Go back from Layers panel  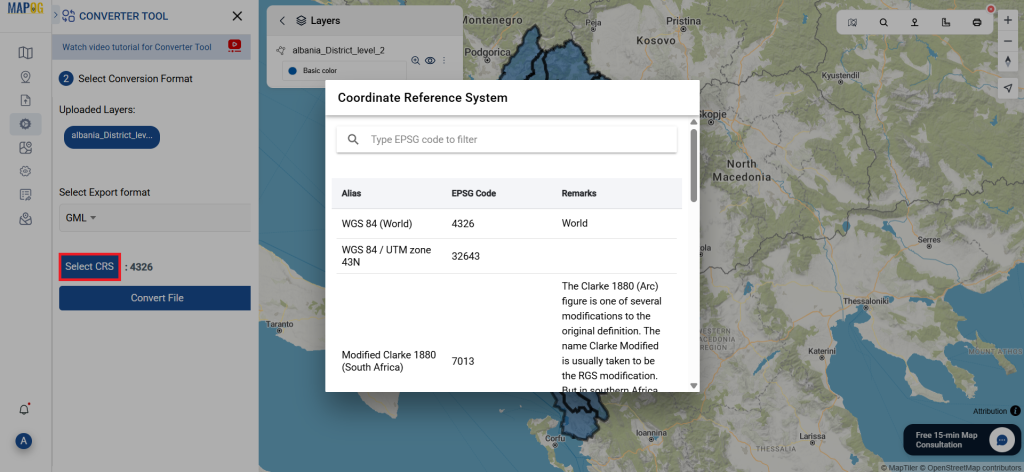coord(282,21)
